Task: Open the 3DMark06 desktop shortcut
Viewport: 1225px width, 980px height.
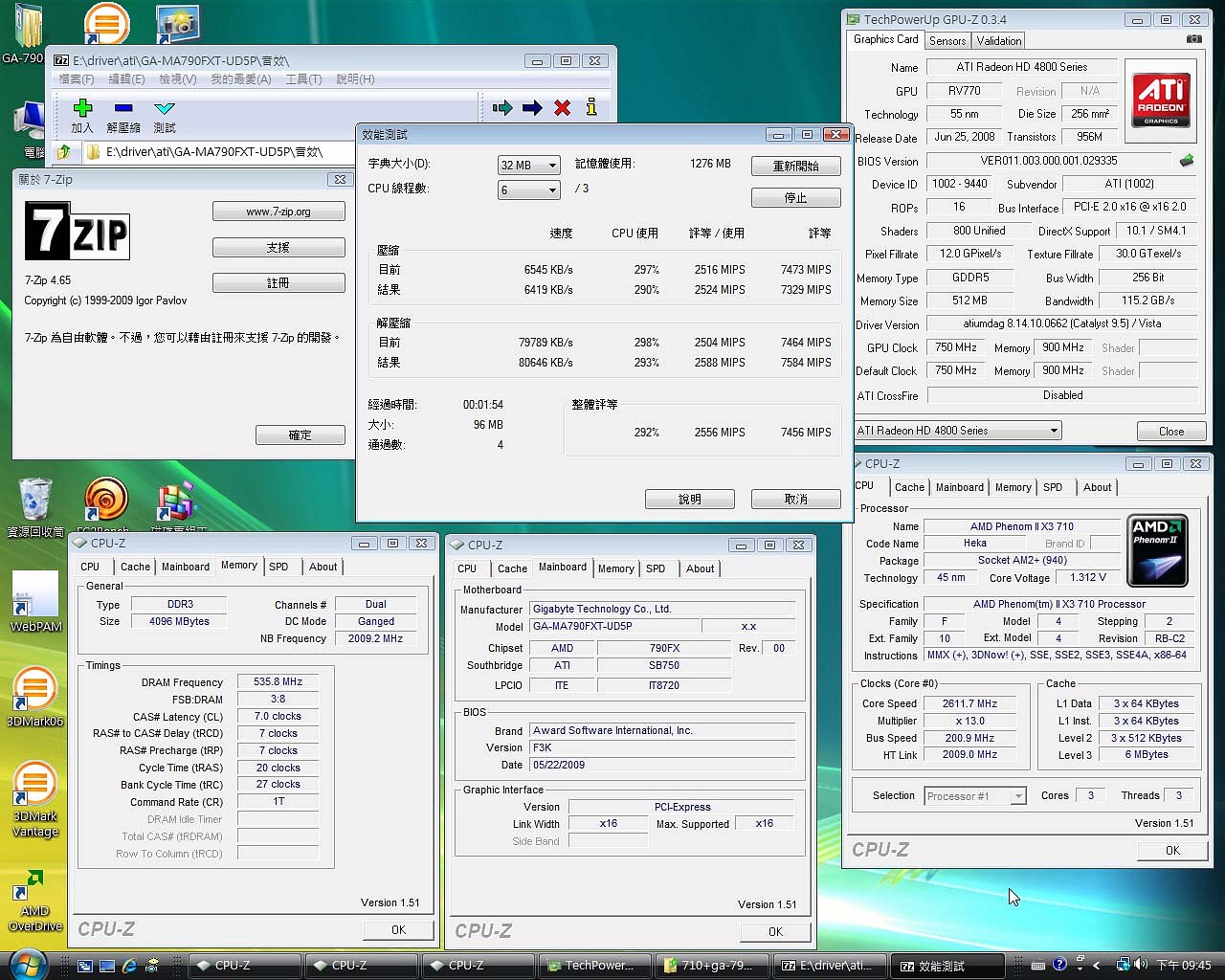Action: pos(34,697)
